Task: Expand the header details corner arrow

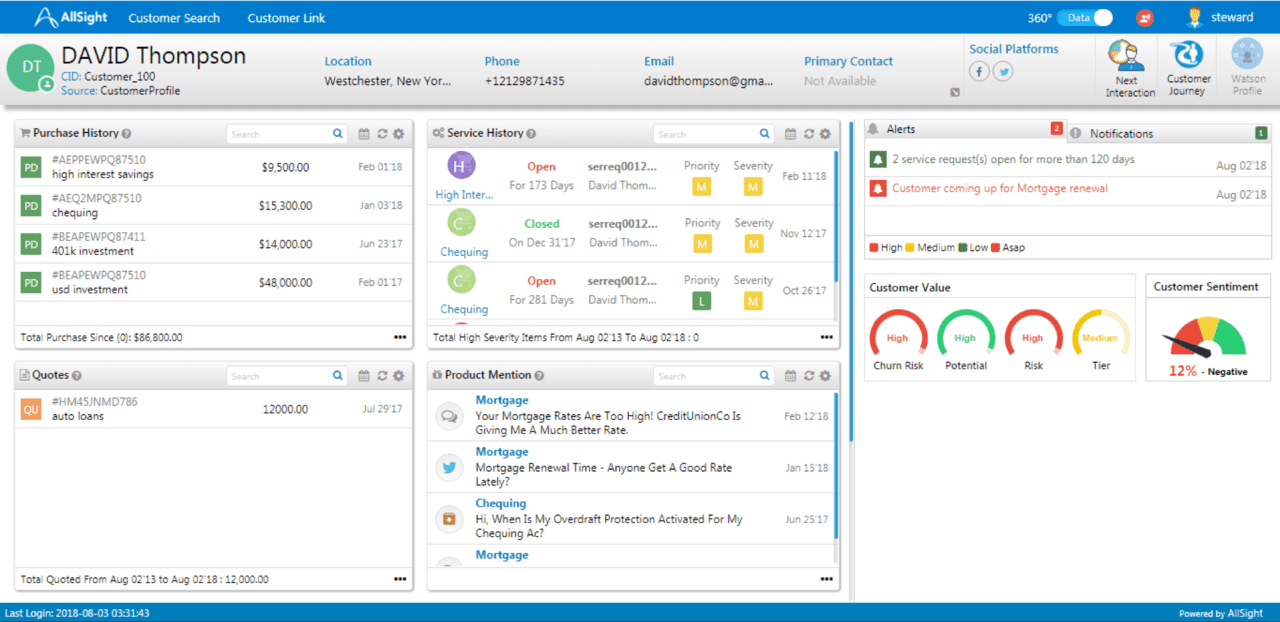Action: (954, 93)
